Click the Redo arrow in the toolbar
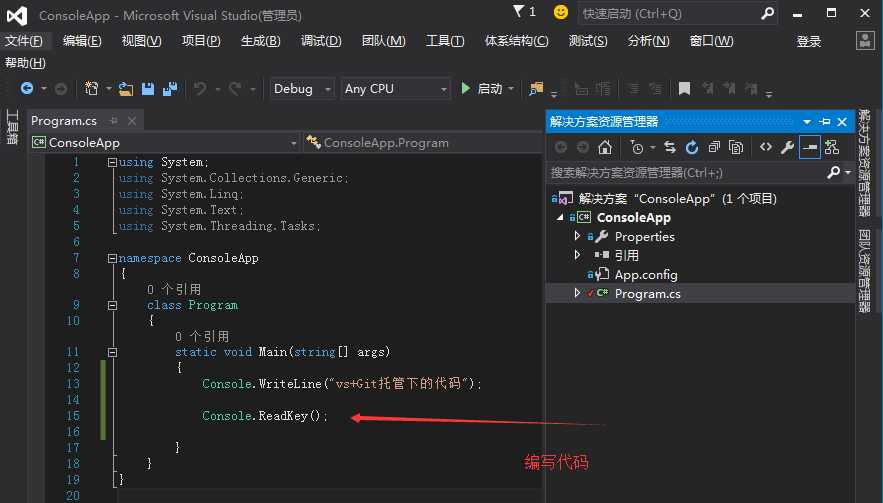 pos(235,88)
